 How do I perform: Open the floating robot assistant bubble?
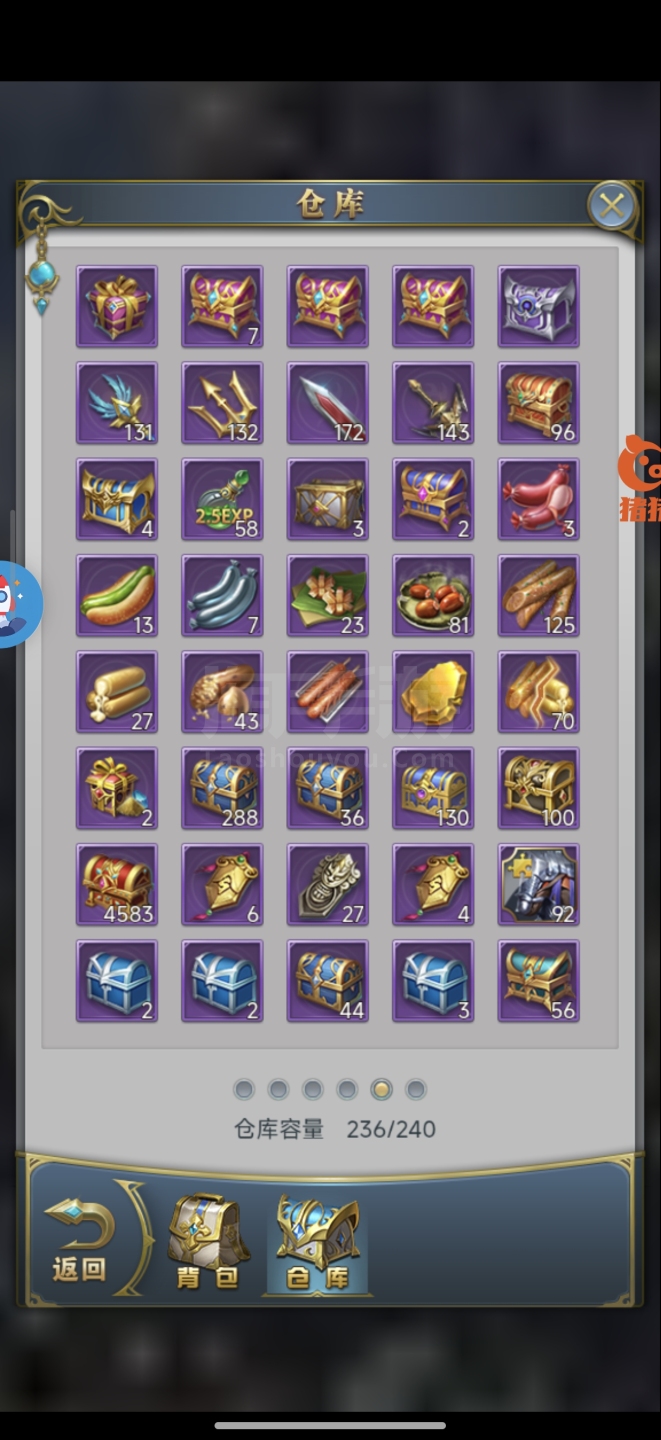pos(16,603)
